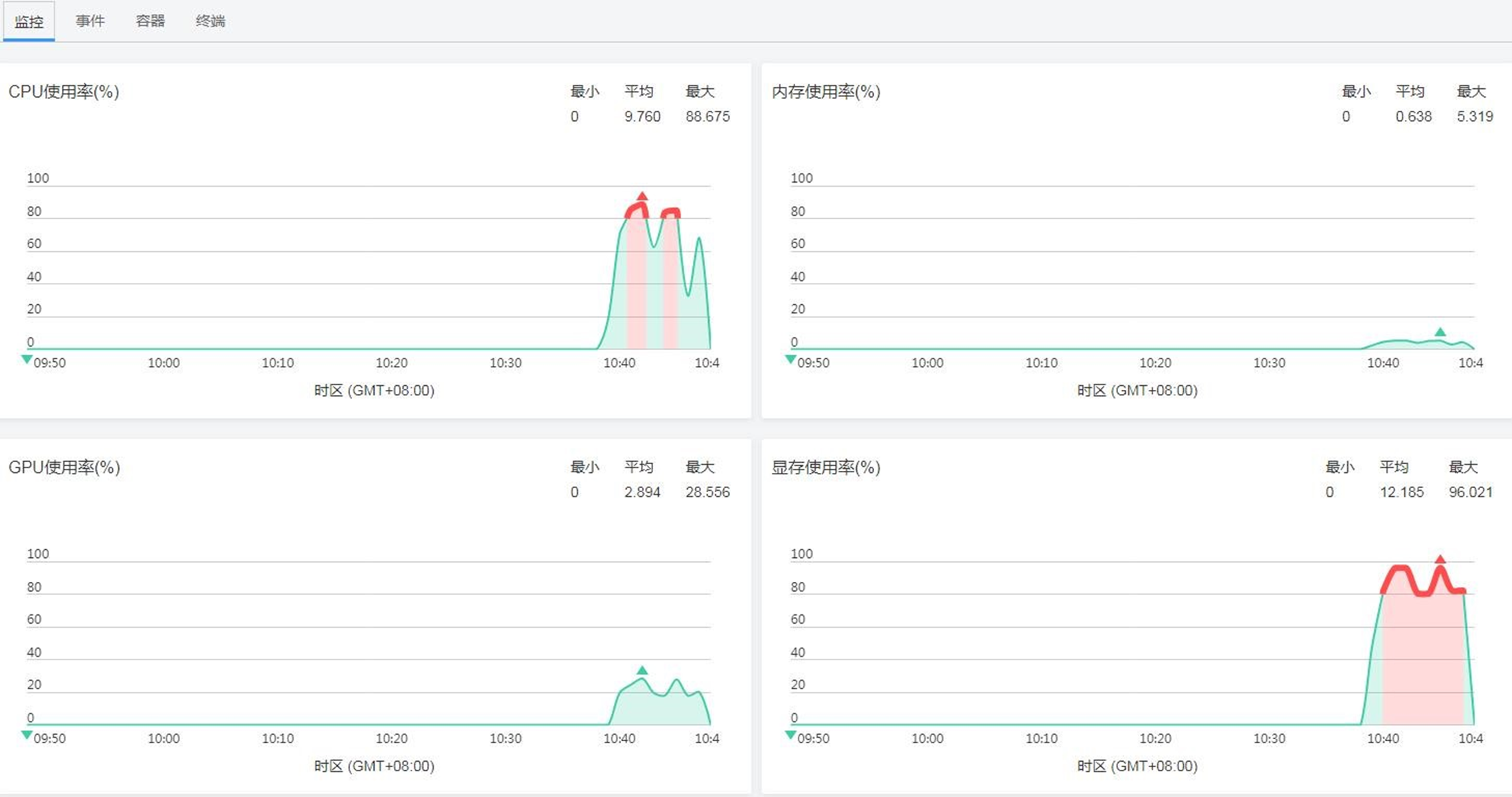Click green down-triangle at 内存使用率 chart start

[x=790, y=359]
